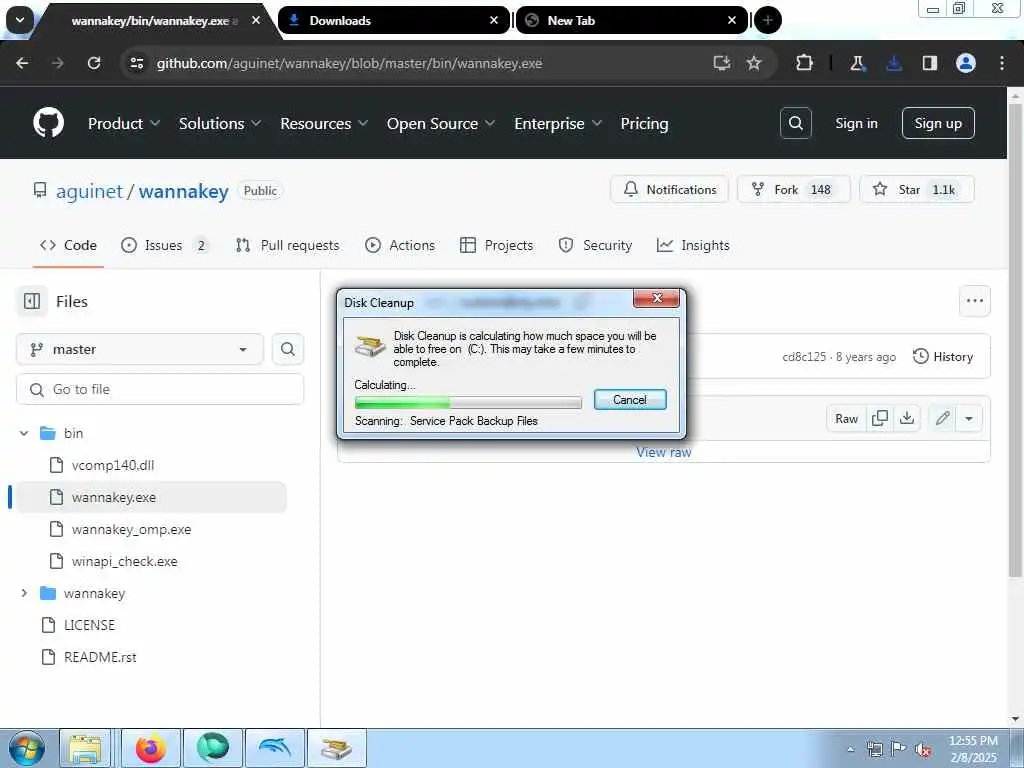
Task: Click the Go to file input
Action: [160, 389]
